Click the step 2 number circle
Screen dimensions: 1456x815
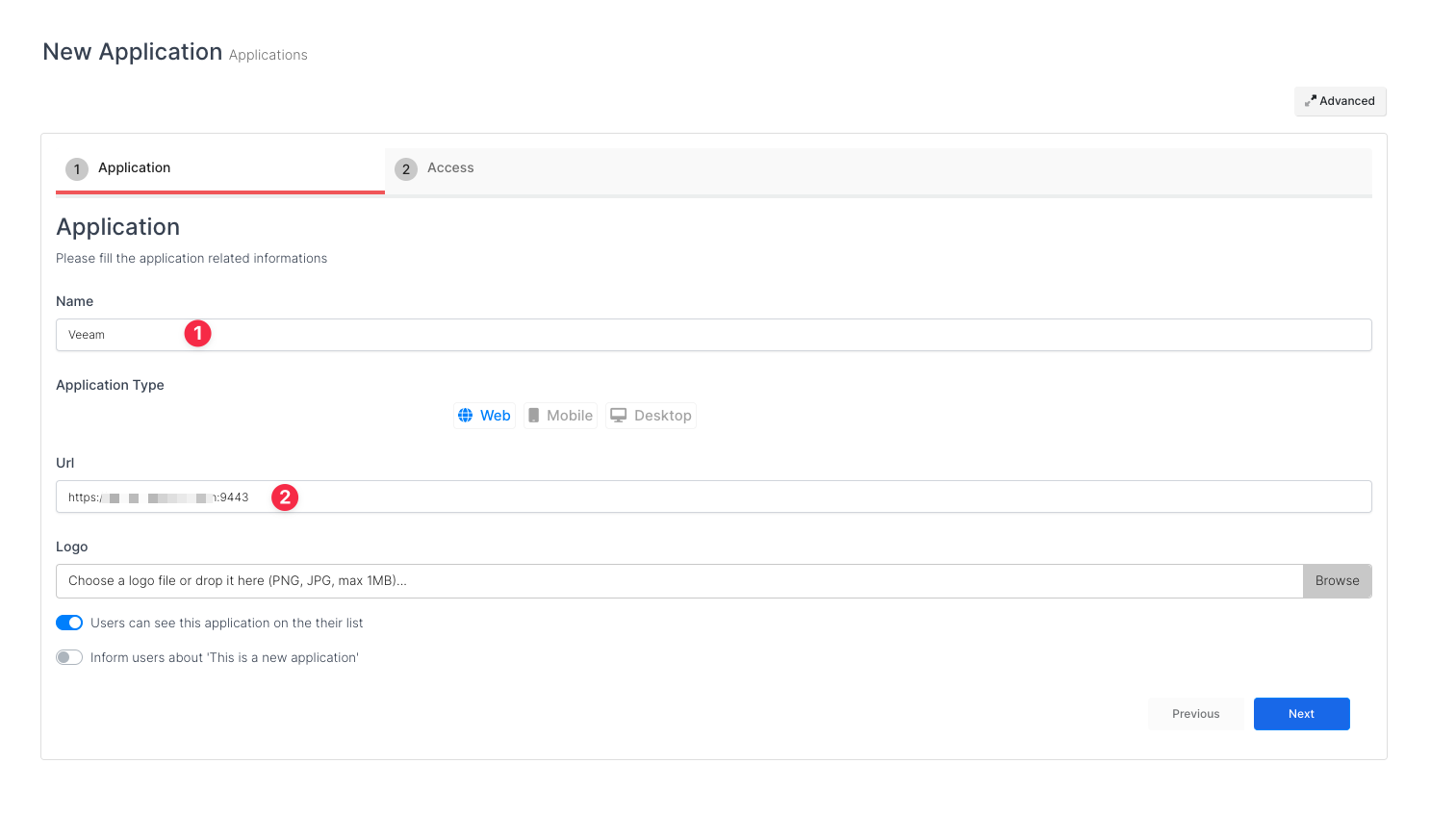coord(406,169)
